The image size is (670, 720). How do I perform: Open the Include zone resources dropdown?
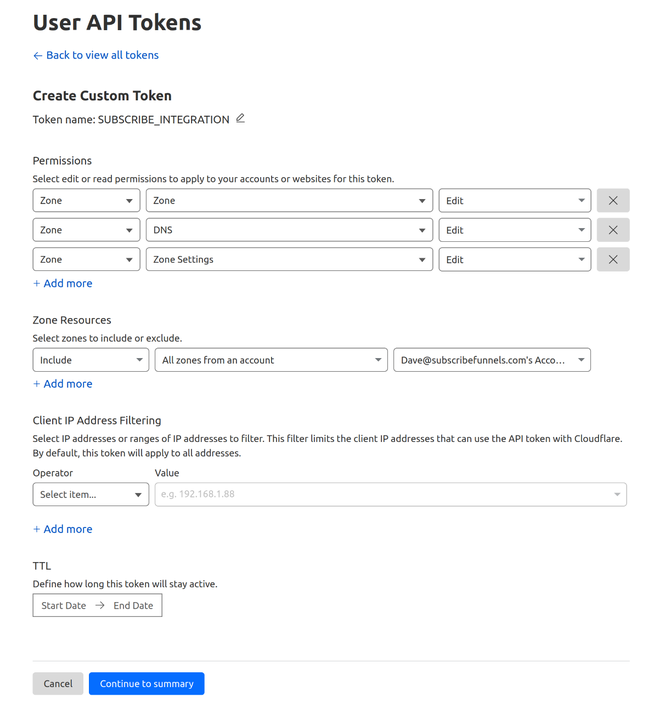coord(91,360)
